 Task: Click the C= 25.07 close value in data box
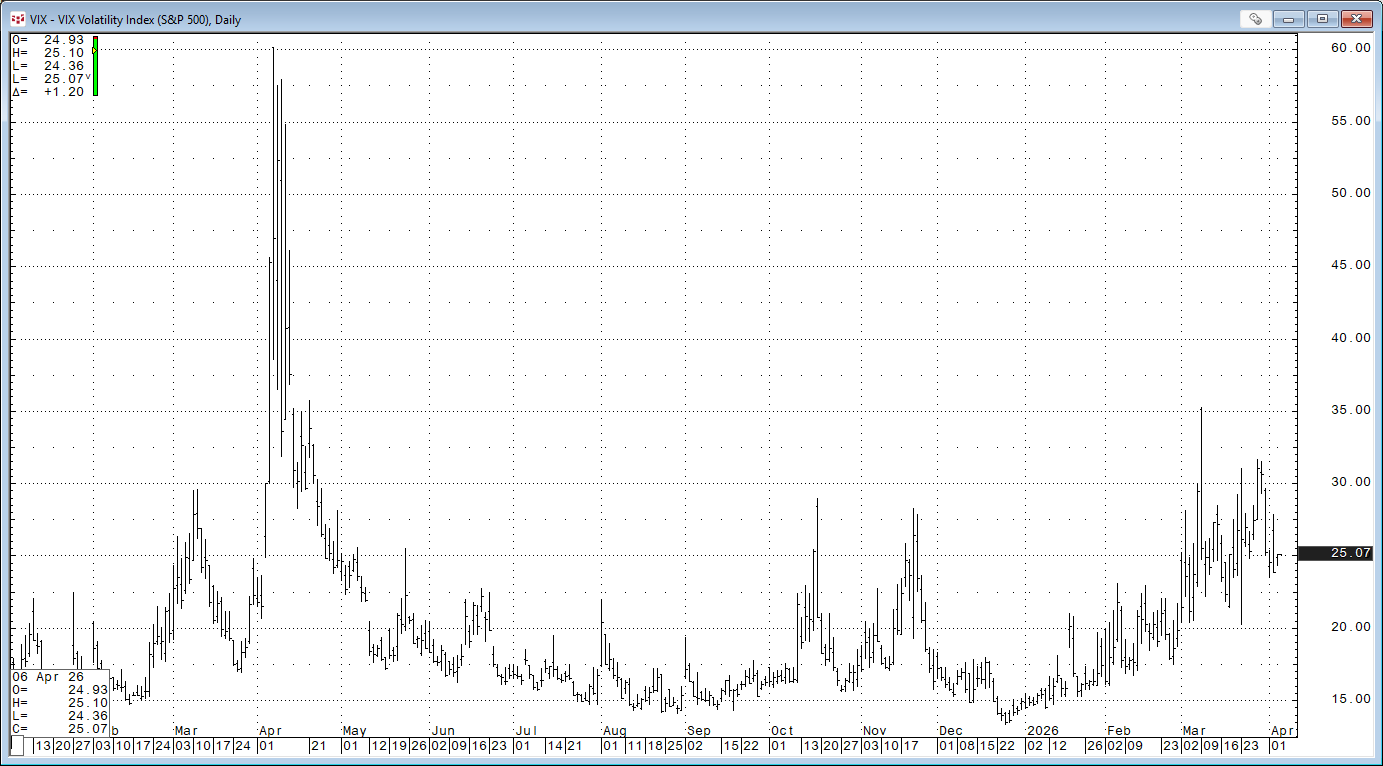click(x=60, y=729)
